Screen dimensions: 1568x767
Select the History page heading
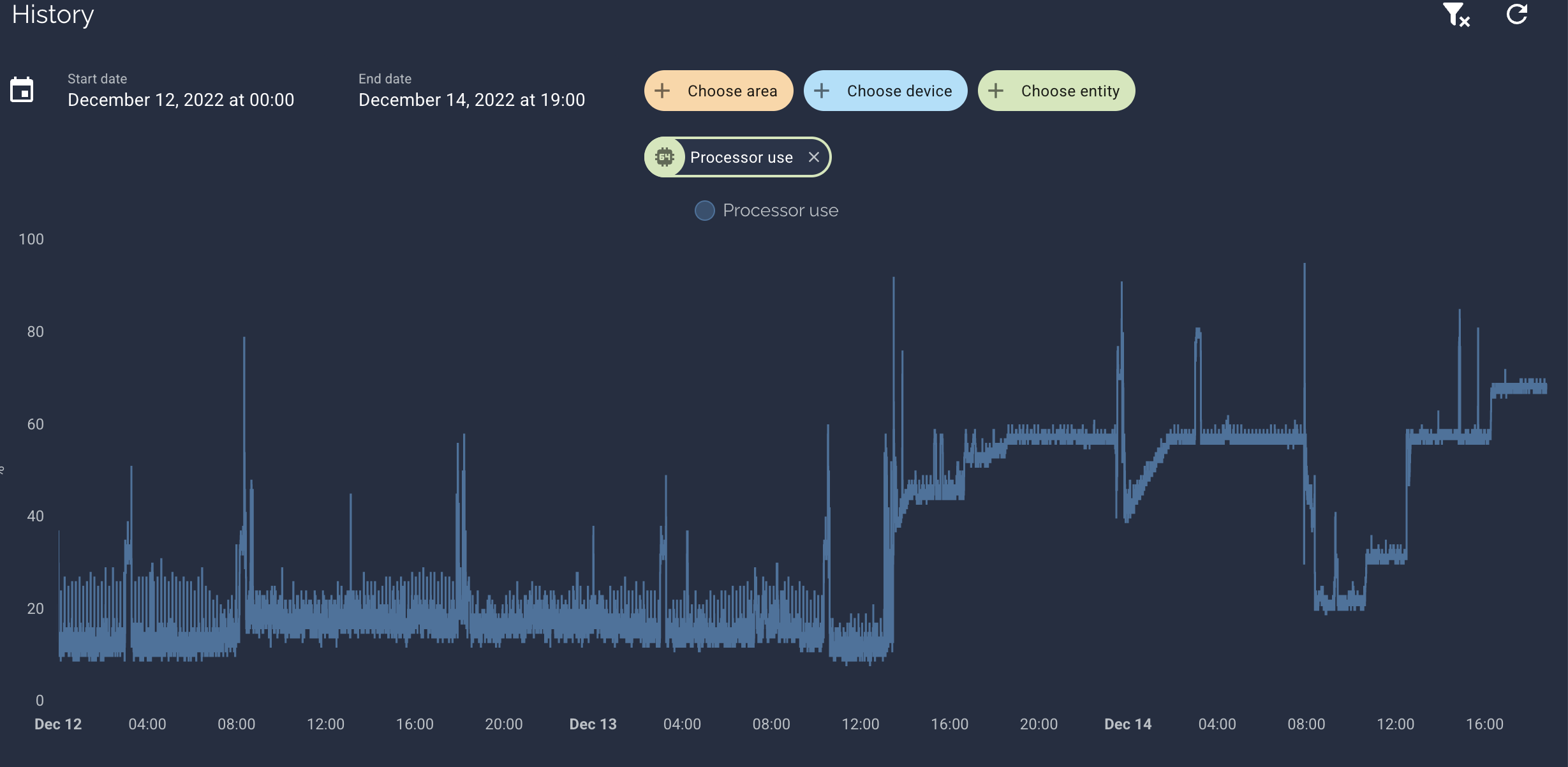point(53,14)
